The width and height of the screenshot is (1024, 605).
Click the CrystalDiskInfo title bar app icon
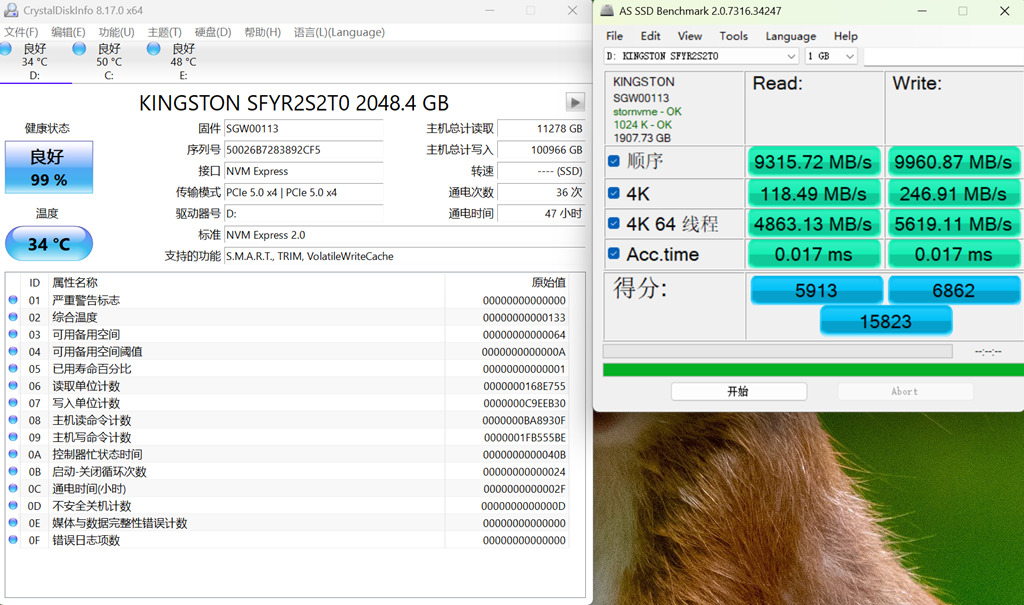pos(10,10)
